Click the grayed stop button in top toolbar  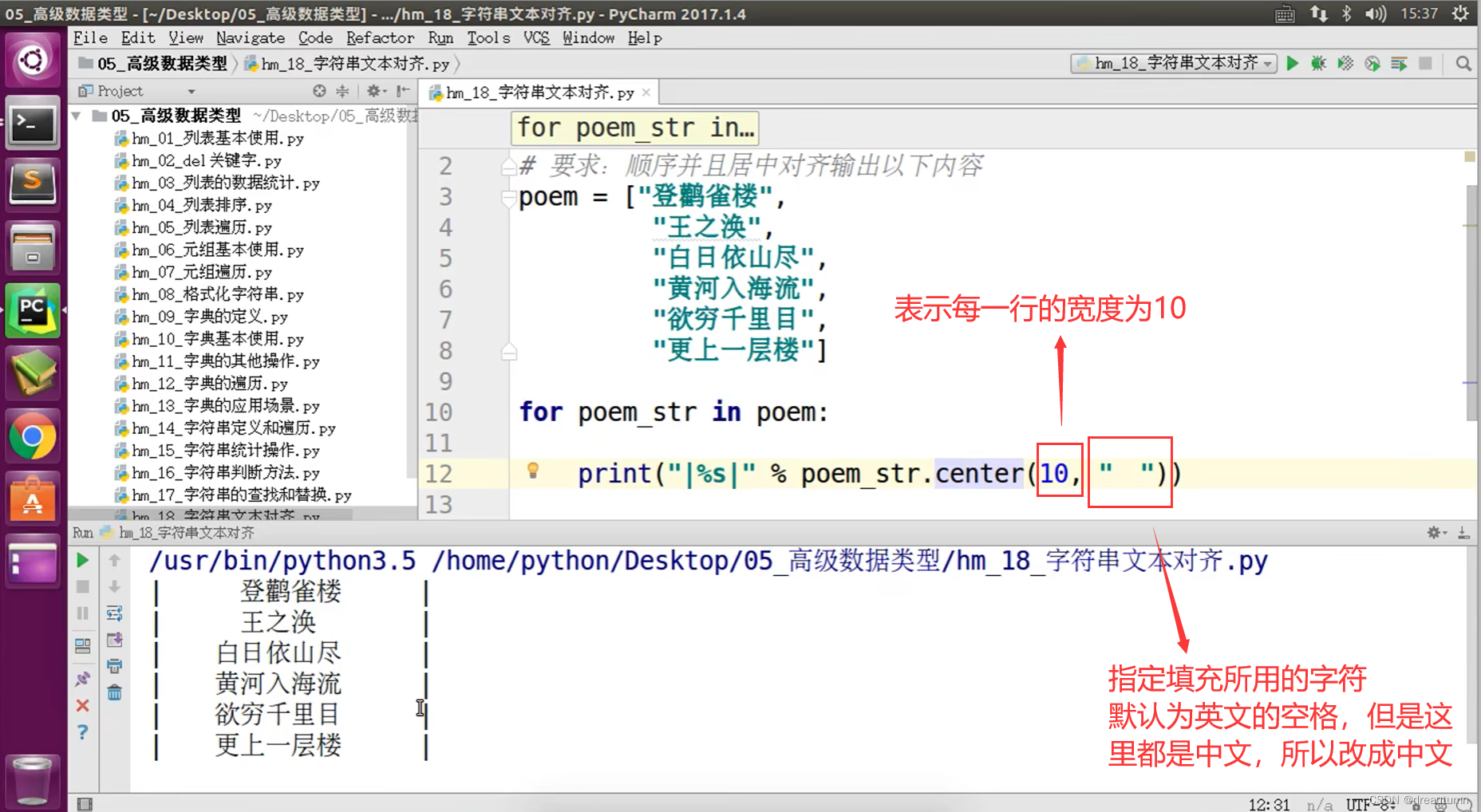point(1425,64)
